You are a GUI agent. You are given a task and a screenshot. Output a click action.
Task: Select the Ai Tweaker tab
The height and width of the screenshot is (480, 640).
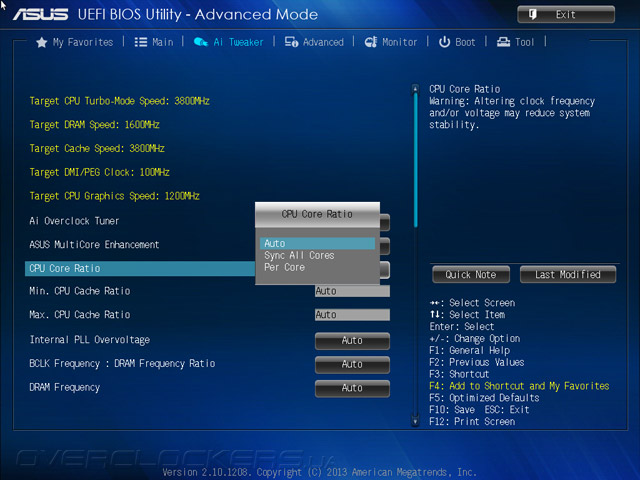(229, 42)
